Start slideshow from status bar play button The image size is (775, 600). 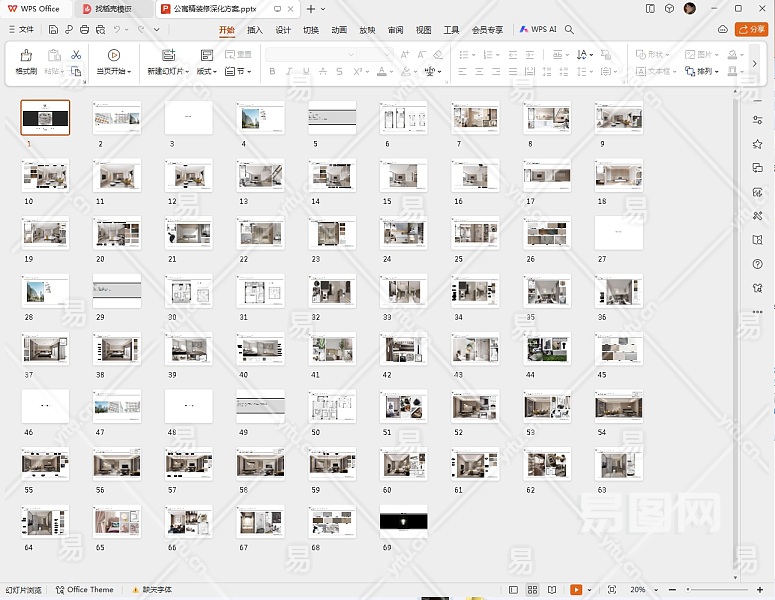point(575,590)
